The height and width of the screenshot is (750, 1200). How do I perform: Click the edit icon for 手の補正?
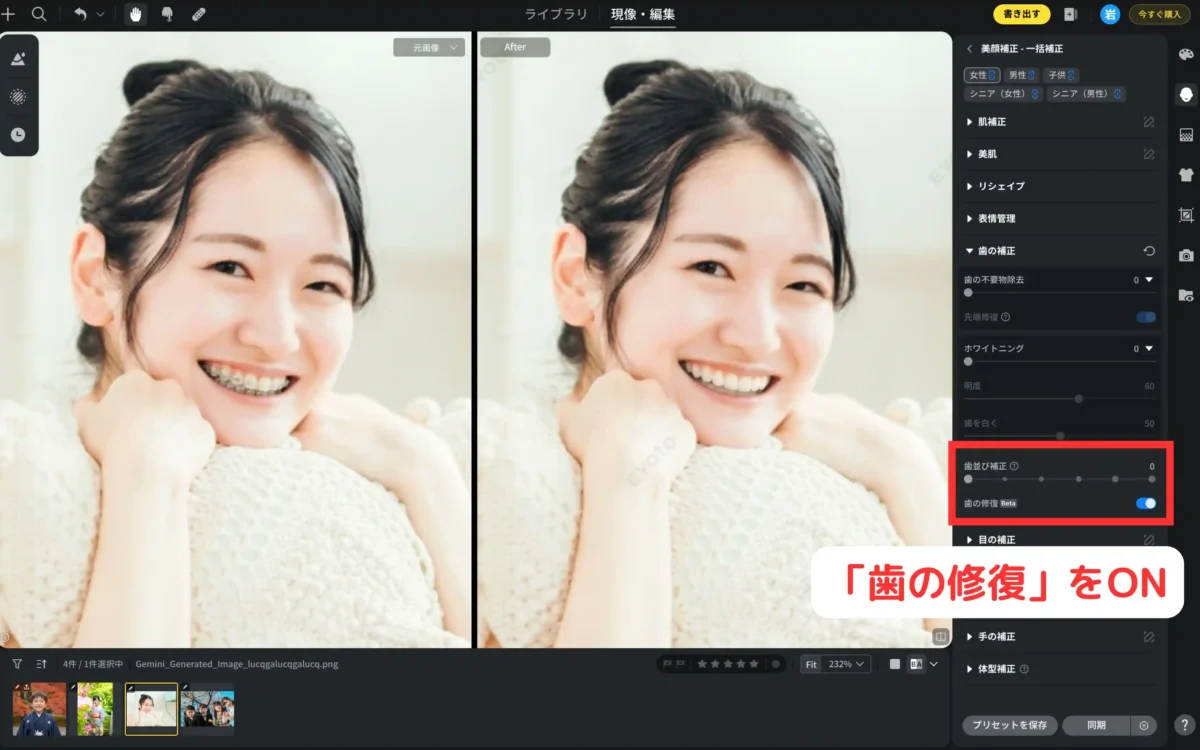pos(1149,636)
